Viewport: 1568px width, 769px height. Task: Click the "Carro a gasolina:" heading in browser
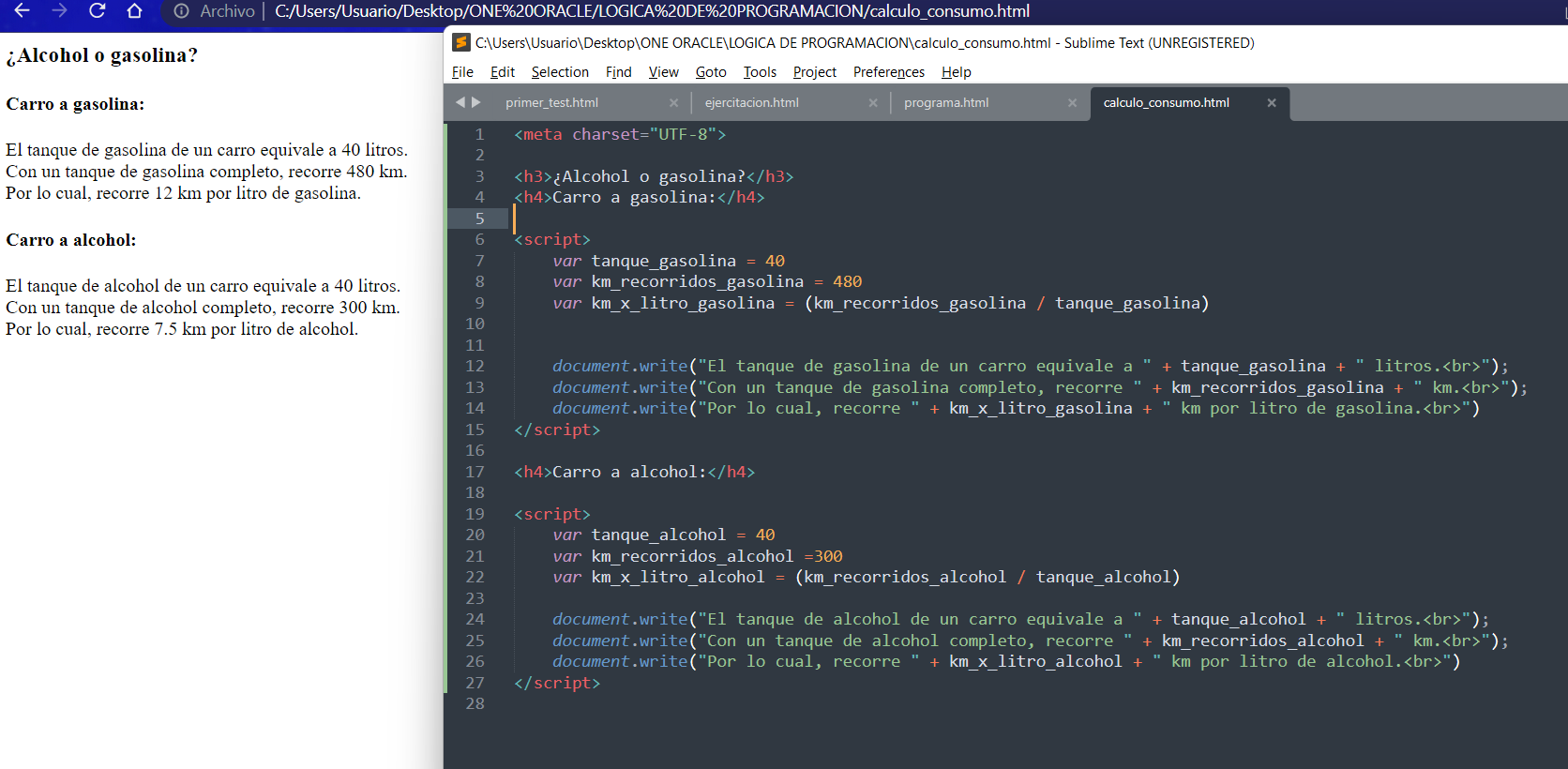[x=75, y=104]
